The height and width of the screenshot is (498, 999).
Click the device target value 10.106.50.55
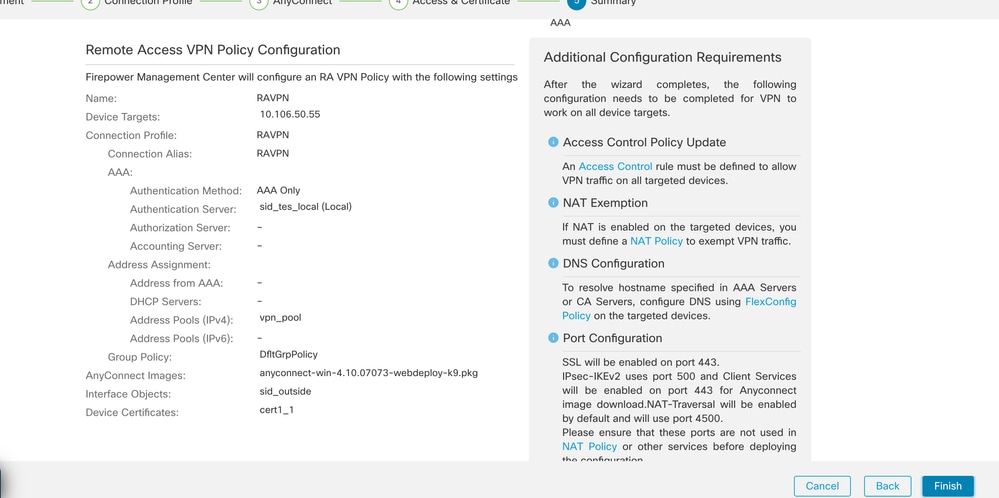pyautogui.click(x=290, y=115)
